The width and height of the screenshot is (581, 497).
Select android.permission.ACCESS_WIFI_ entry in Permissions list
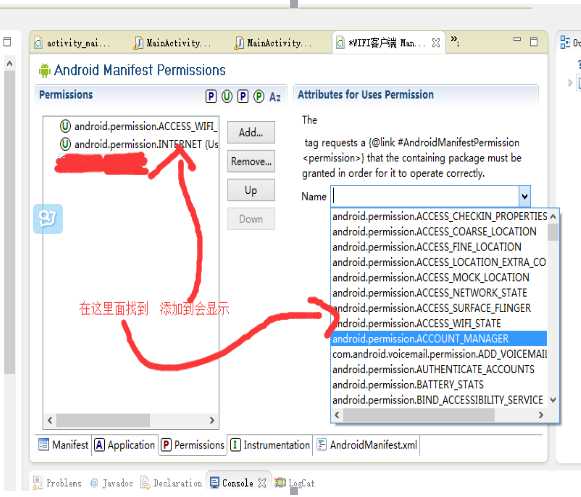click(x=139, y=126)
